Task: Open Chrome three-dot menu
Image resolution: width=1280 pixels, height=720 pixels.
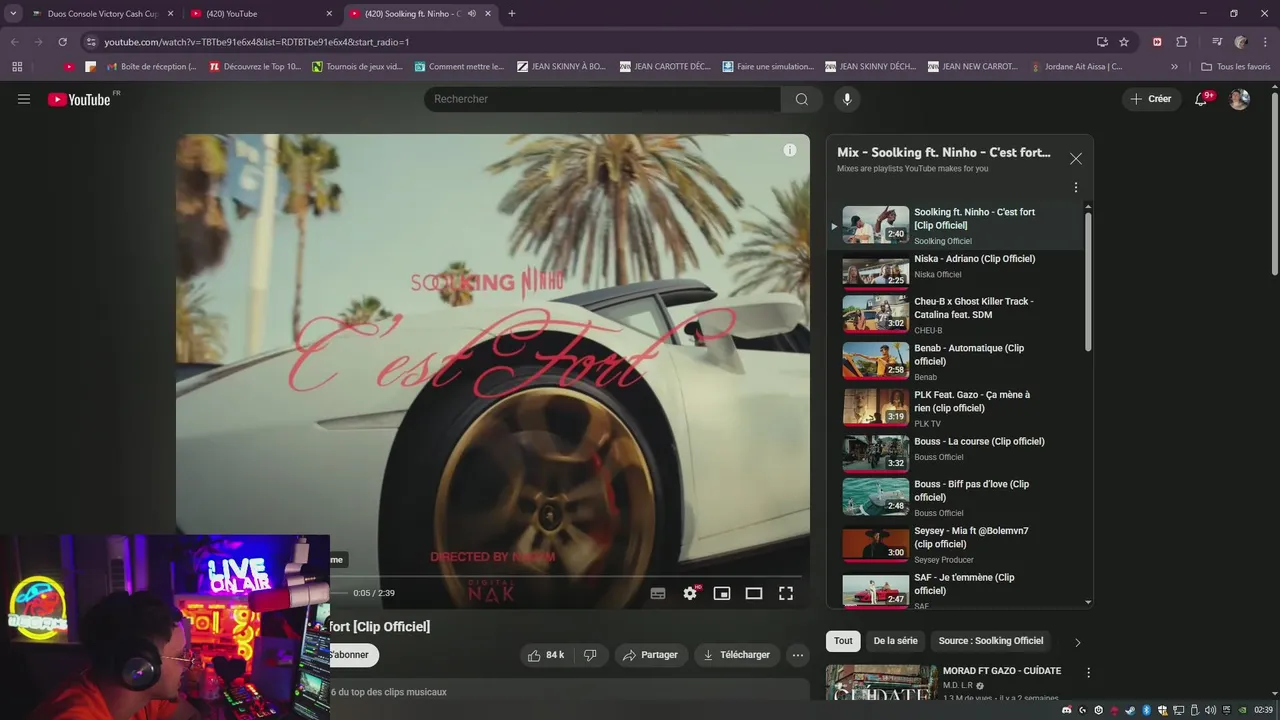Action: click(1265, 42)
